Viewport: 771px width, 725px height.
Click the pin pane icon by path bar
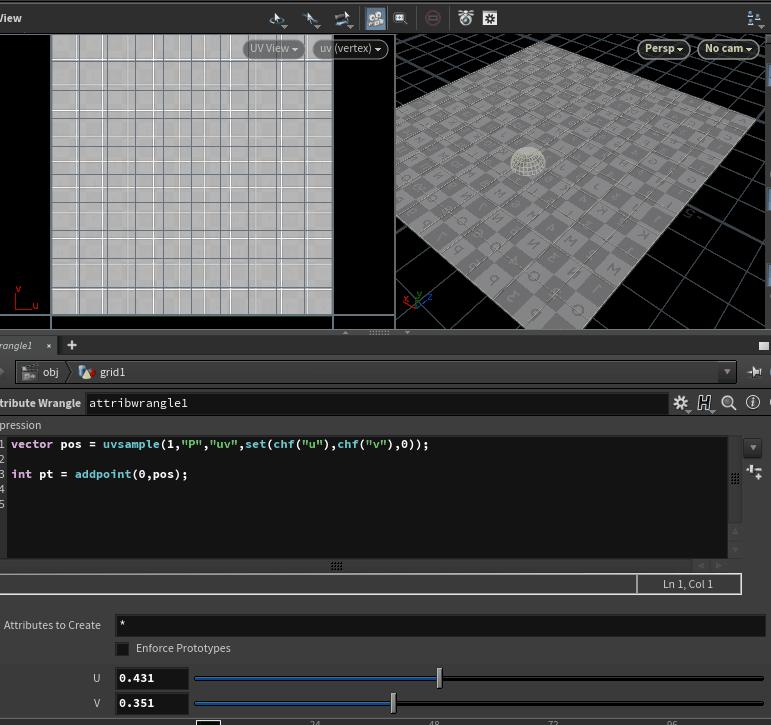point(754,372)
